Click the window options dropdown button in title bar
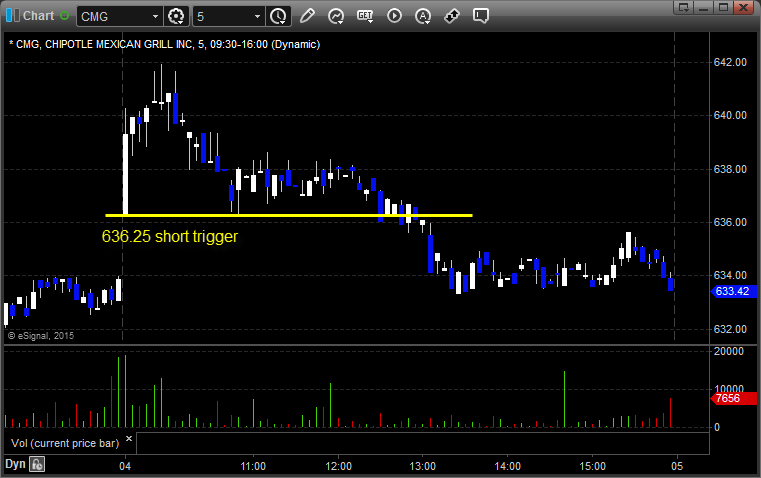This screenshot has height=478, width=761. (684, 7)
